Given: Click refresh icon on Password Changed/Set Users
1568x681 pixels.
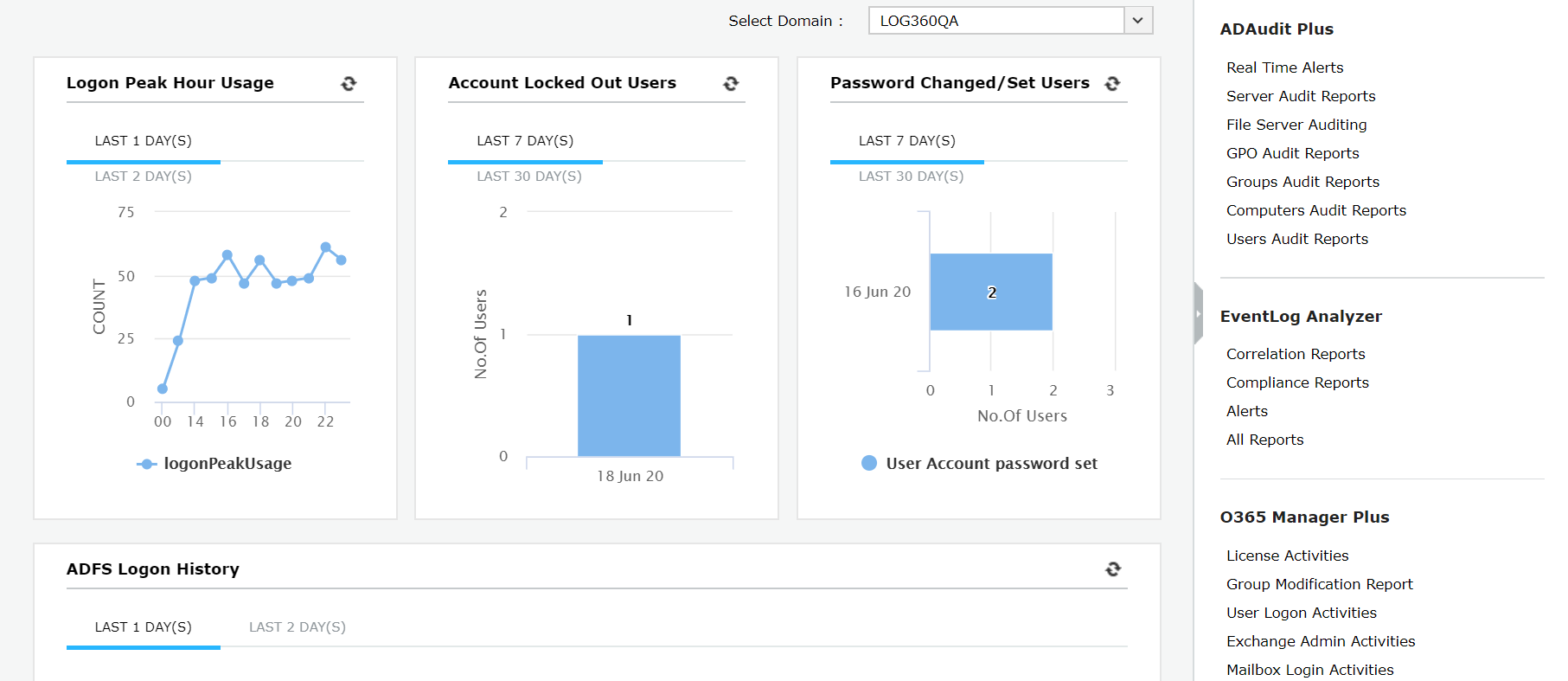Looking at the screenshot, I should pyautogui.click(x=1113, y=84).
